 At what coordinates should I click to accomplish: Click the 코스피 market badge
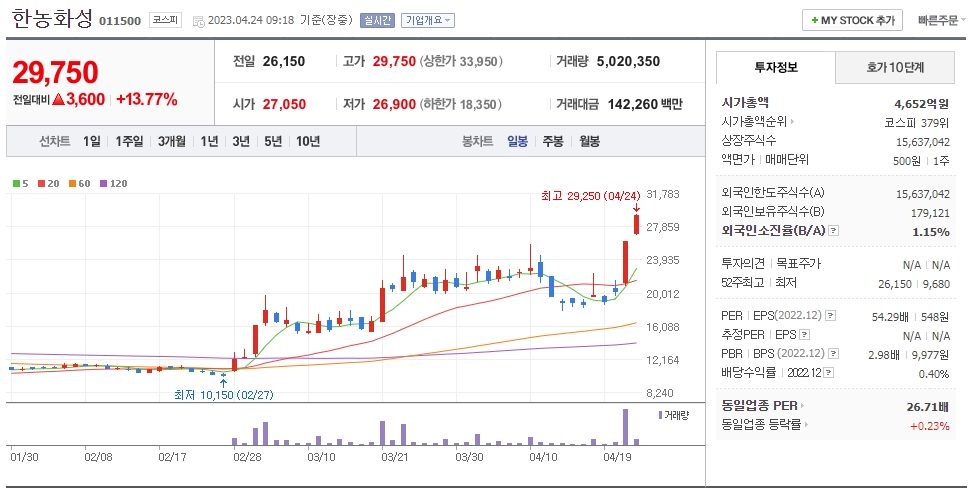[166, 20]
